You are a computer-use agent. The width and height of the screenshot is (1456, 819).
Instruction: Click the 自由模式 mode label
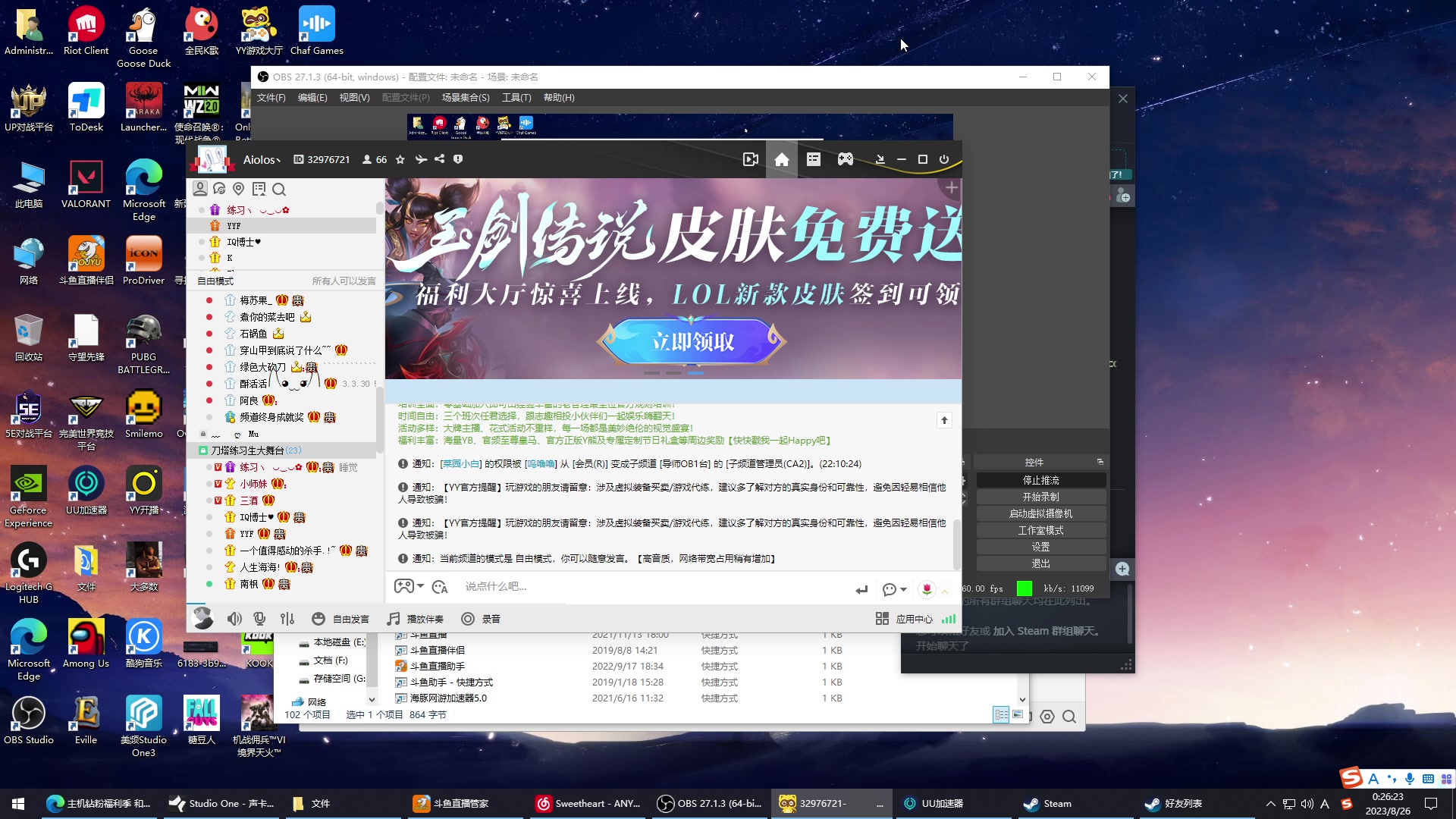215,281
